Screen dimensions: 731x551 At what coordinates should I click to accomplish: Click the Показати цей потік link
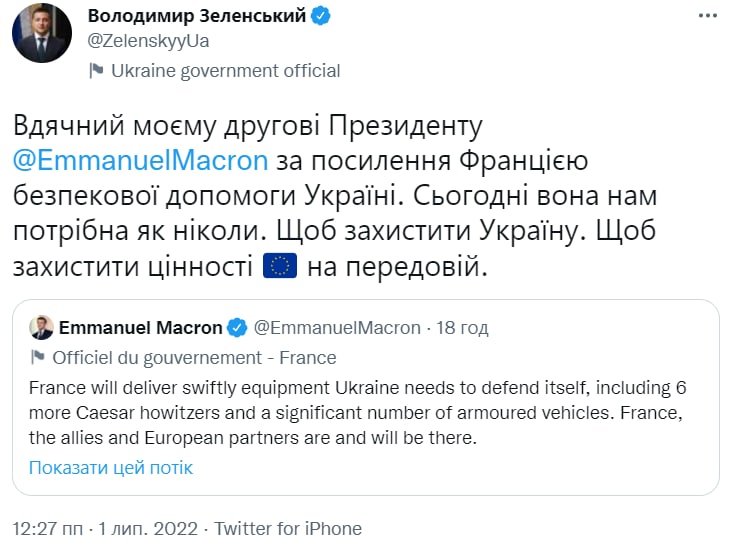[111, 467]
